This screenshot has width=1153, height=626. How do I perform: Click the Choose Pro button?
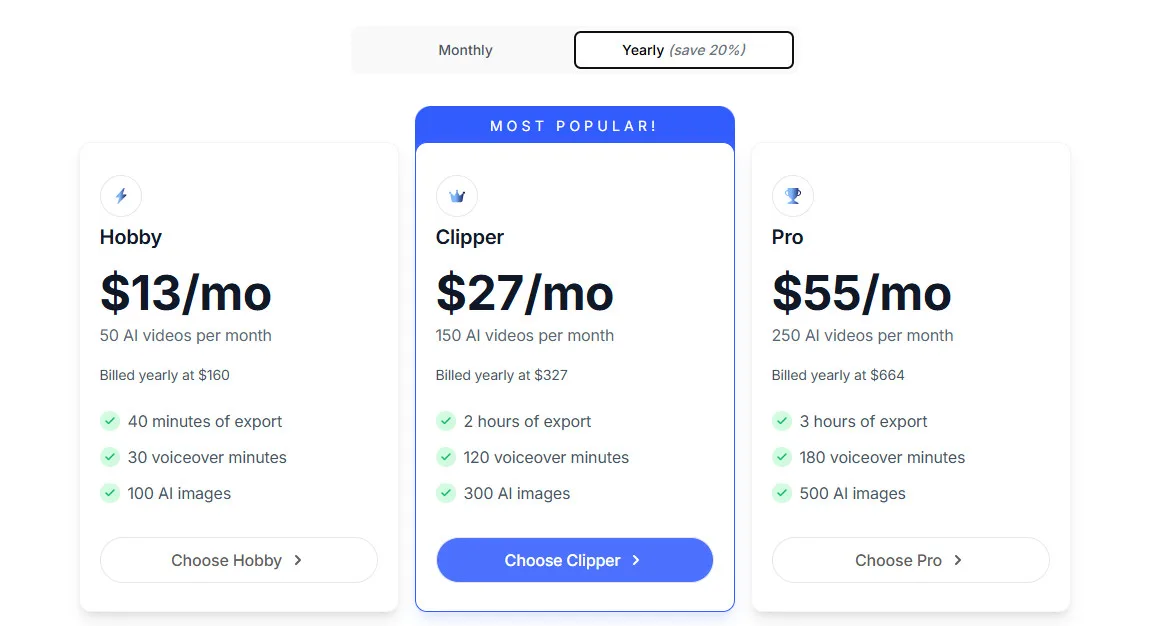910,560
